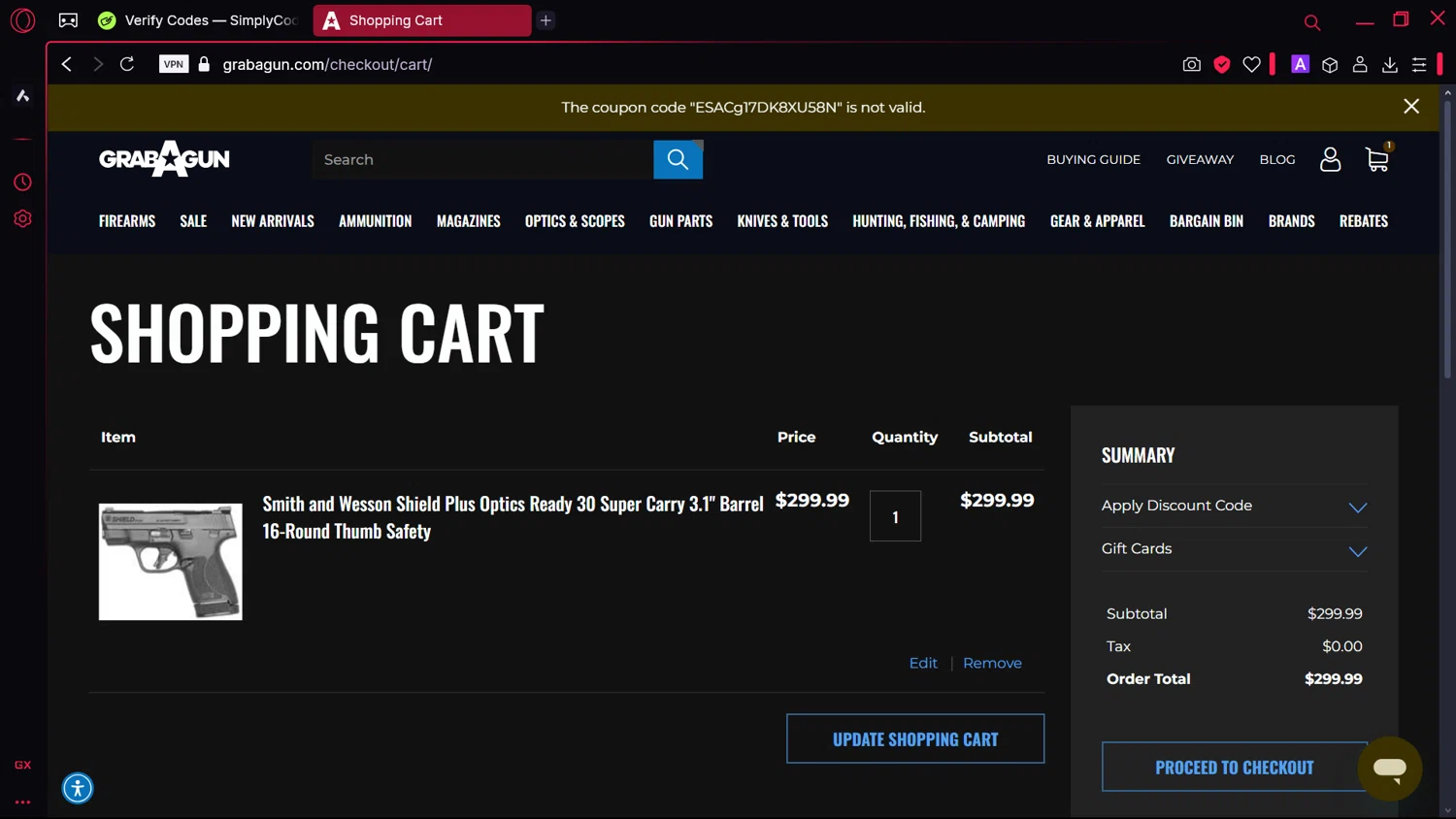Open the downloads arrow icon

(1390, 64)
